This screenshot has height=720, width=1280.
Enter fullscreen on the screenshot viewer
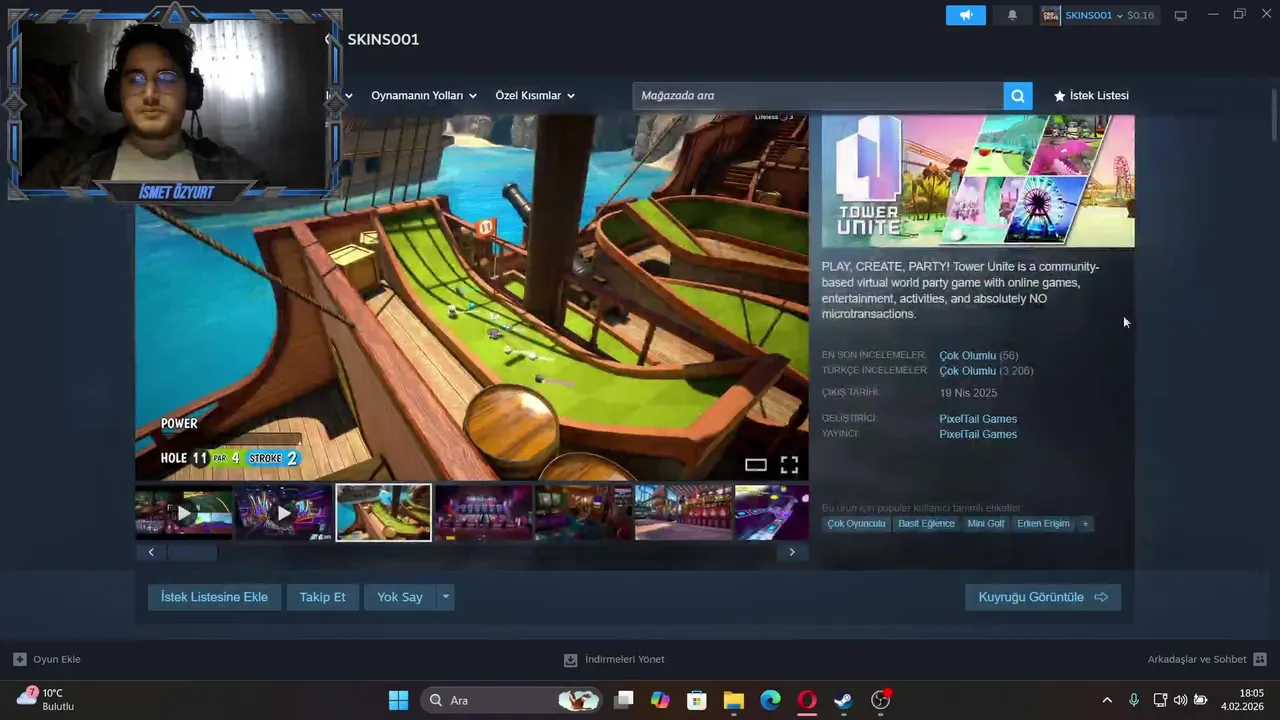pos(789,465)
